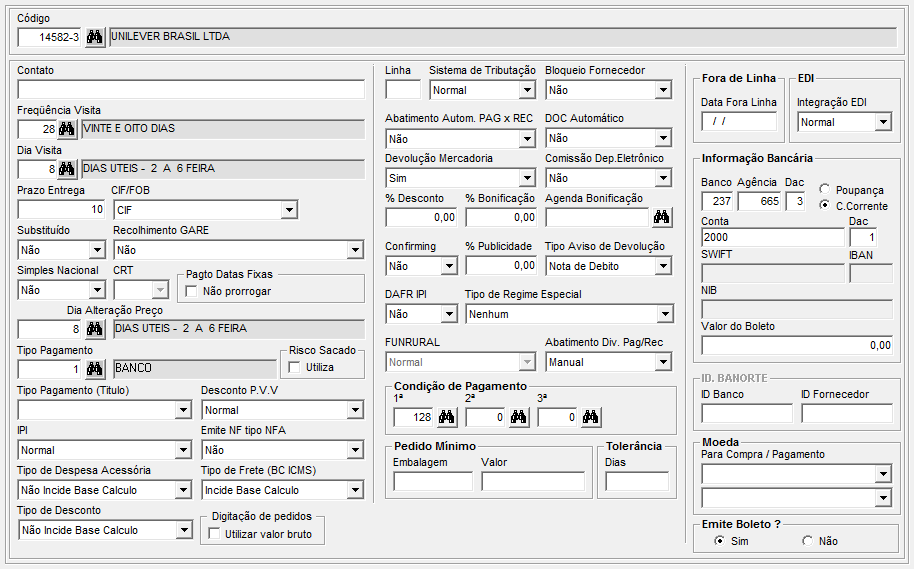The width and height of the screenshot is (914, 569).
Task: Click binoculars search icon next to Código
Action: (95, 37)
